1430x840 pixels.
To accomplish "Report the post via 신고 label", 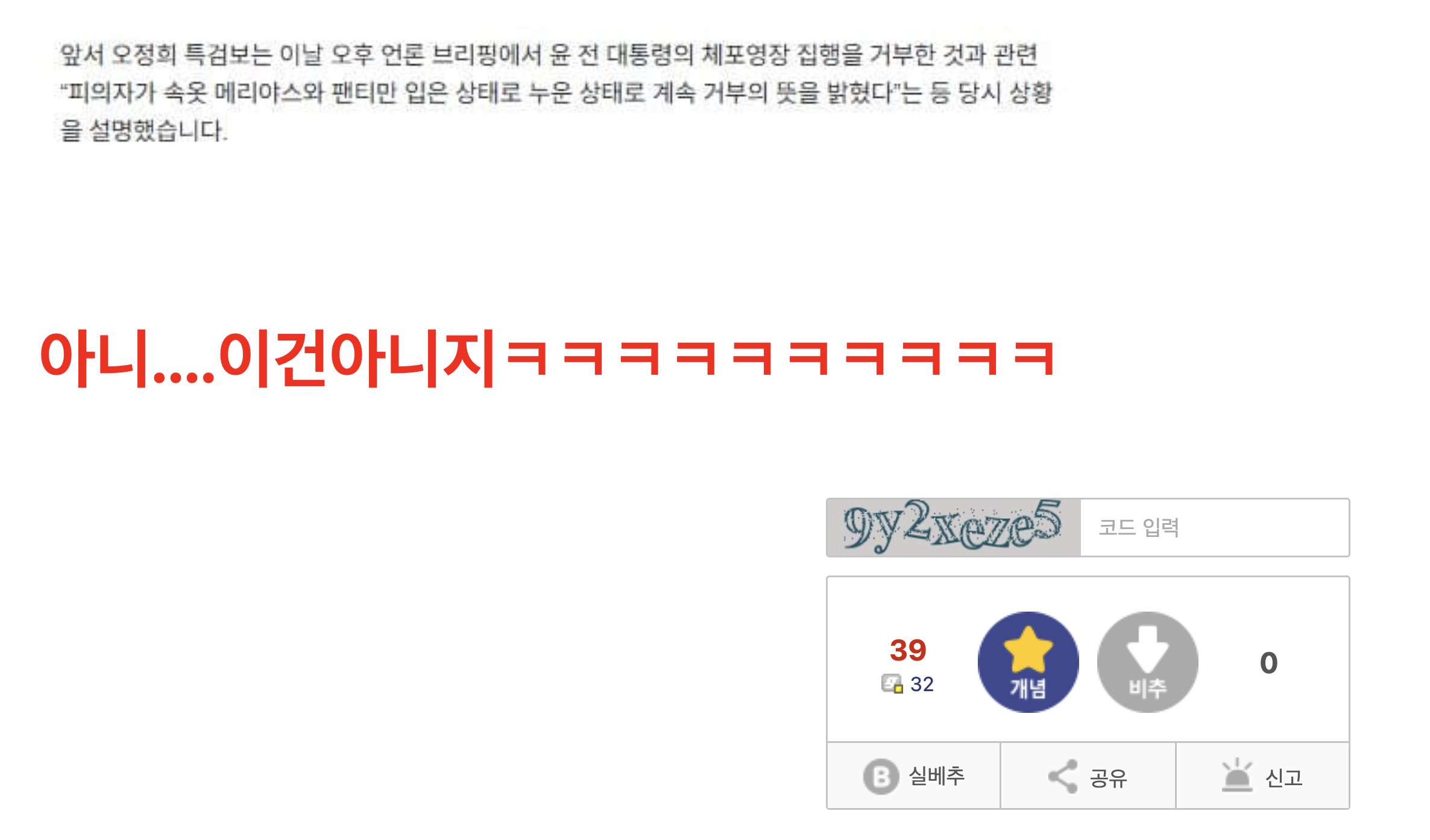I will pos(1284,777).
